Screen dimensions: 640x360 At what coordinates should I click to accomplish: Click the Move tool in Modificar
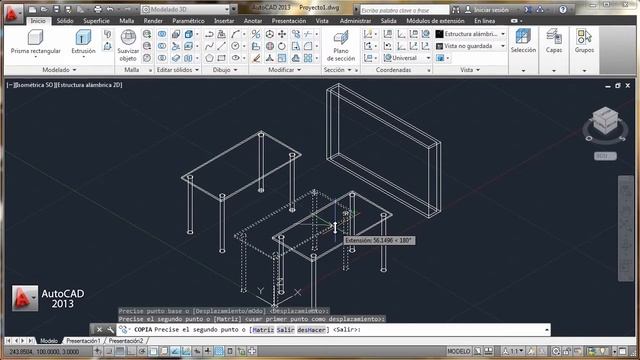[282, 34]
